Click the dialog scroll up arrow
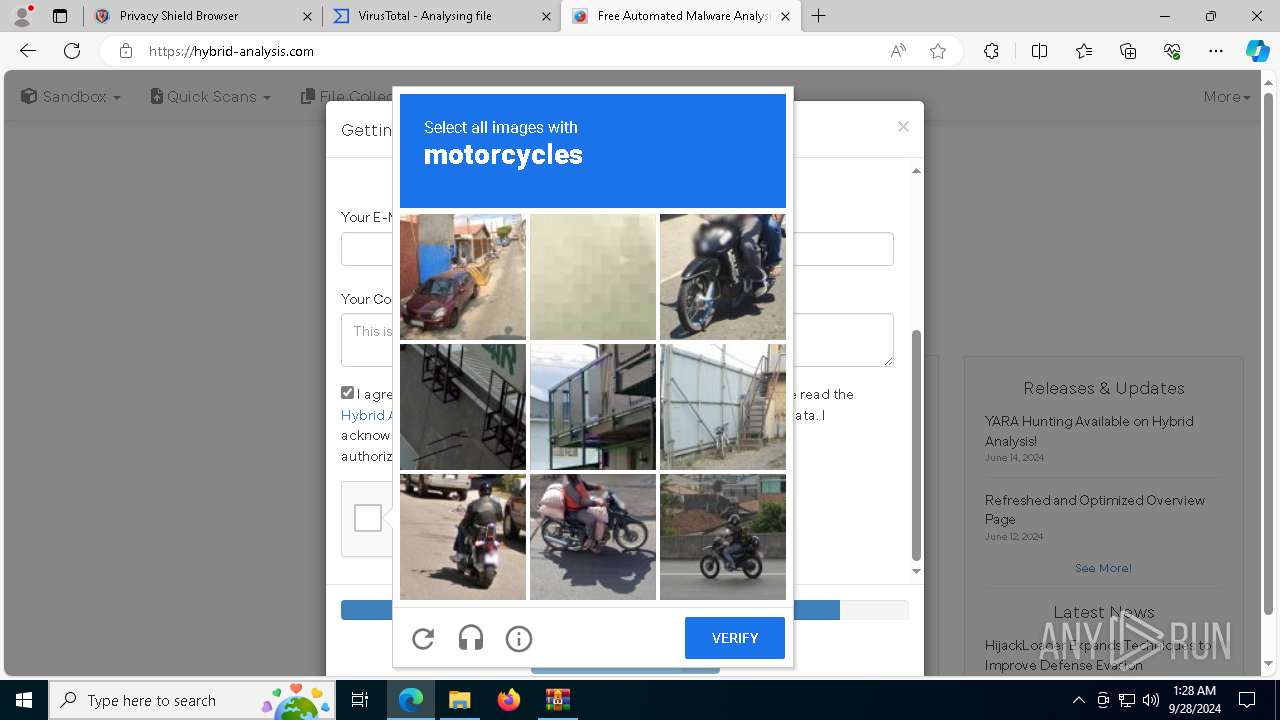This screenshot has height=720, width=1280. [916, 171]
